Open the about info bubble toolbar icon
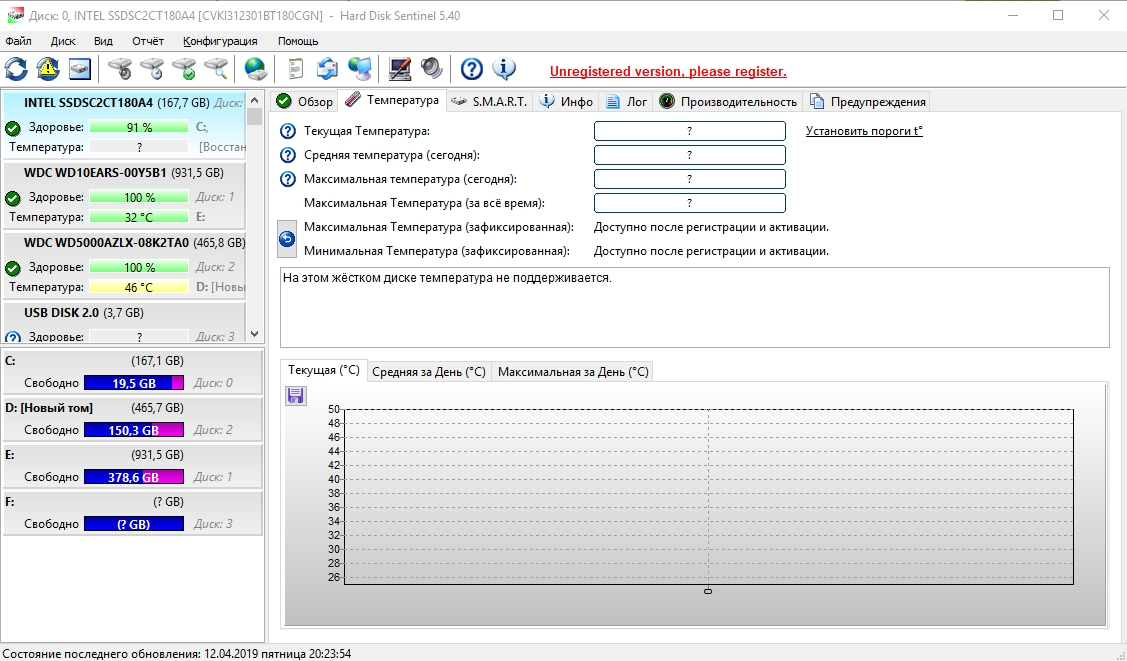Image resolution: width=1127 pixels, height=661 pixels. pyautogui.click(x=505, y=69)
